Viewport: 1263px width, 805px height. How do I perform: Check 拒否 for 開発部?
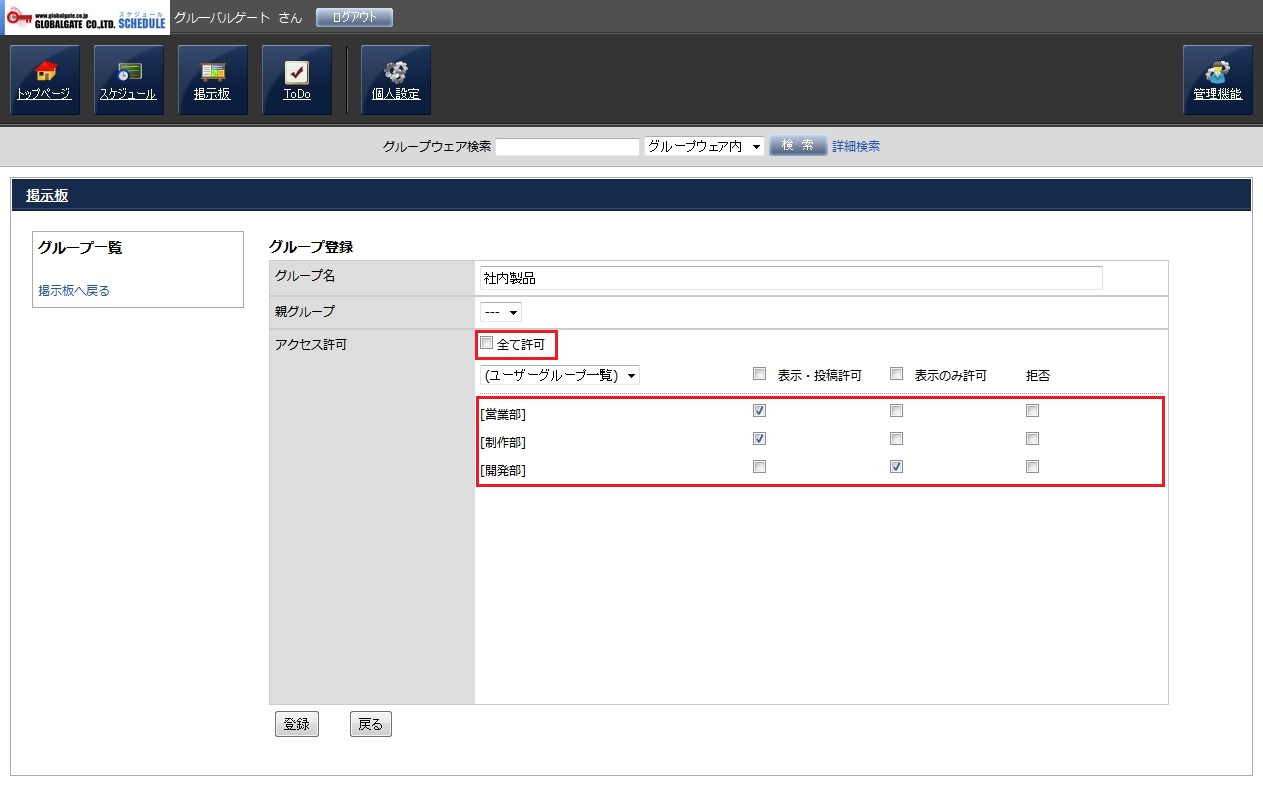point(1032,466)
